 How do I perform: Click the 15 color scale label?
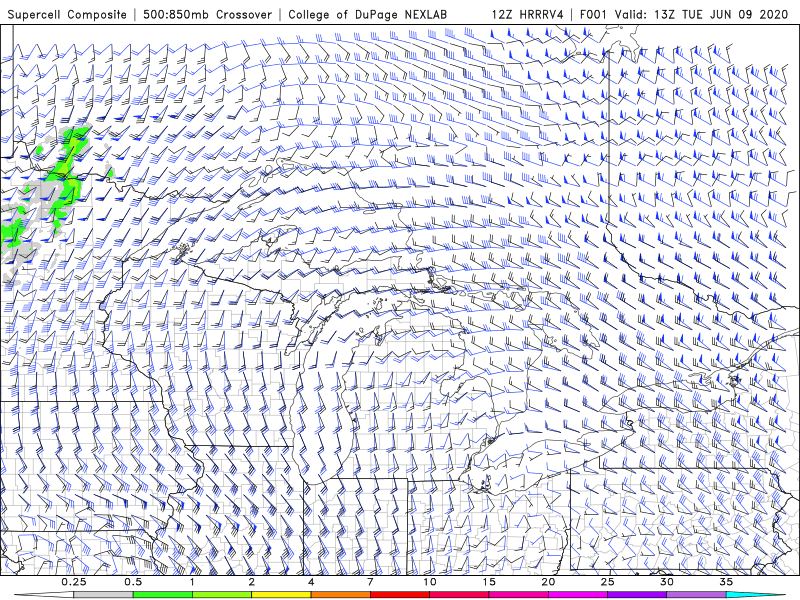coord(489,582)
